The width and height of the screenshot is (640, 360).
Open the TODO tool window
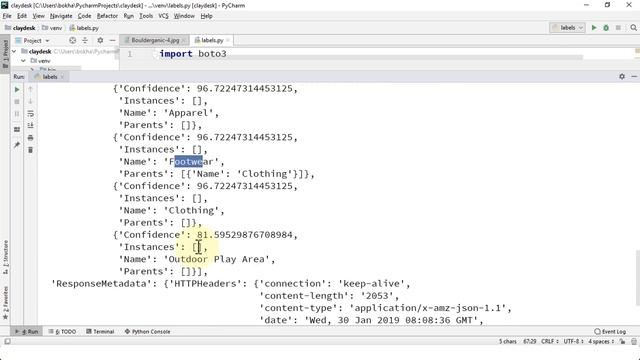pyautogui.click(x=62, y=331)
